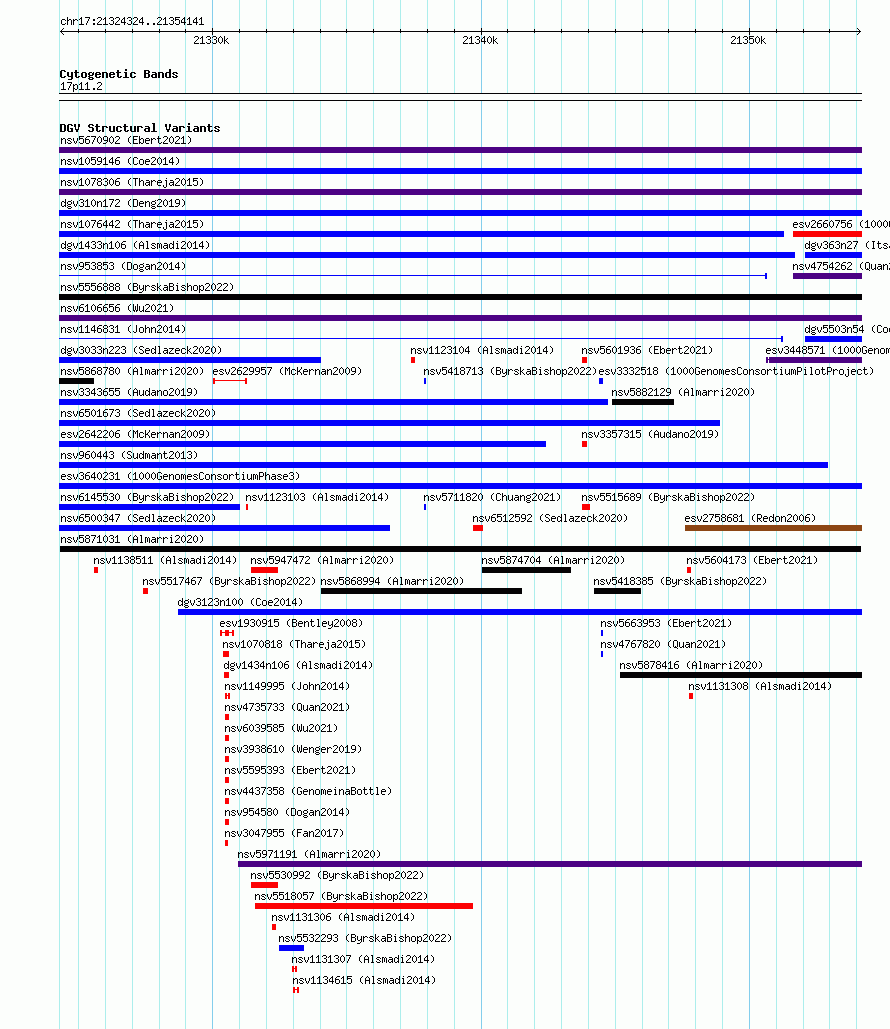Select the nsv1123103 (Alsmadi2014) label

point(317,497)
